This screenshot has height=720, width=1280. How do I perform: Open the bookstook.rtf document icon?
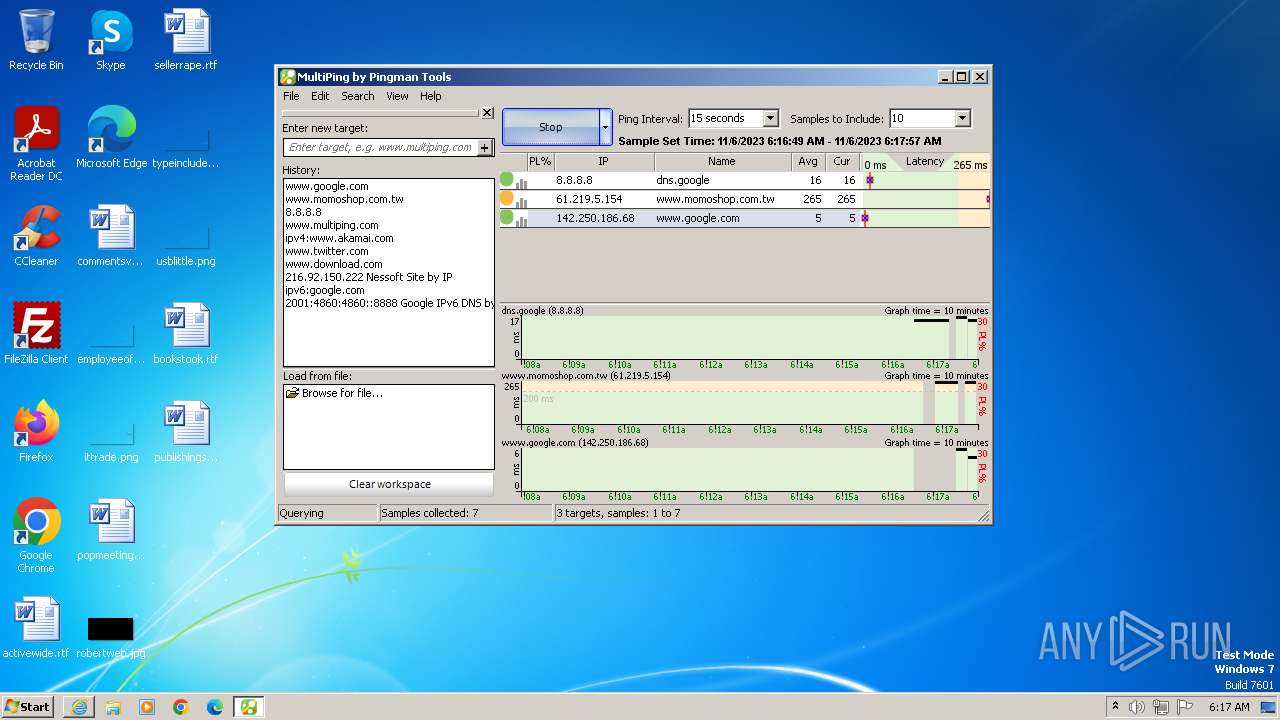[x=186, y=334]
